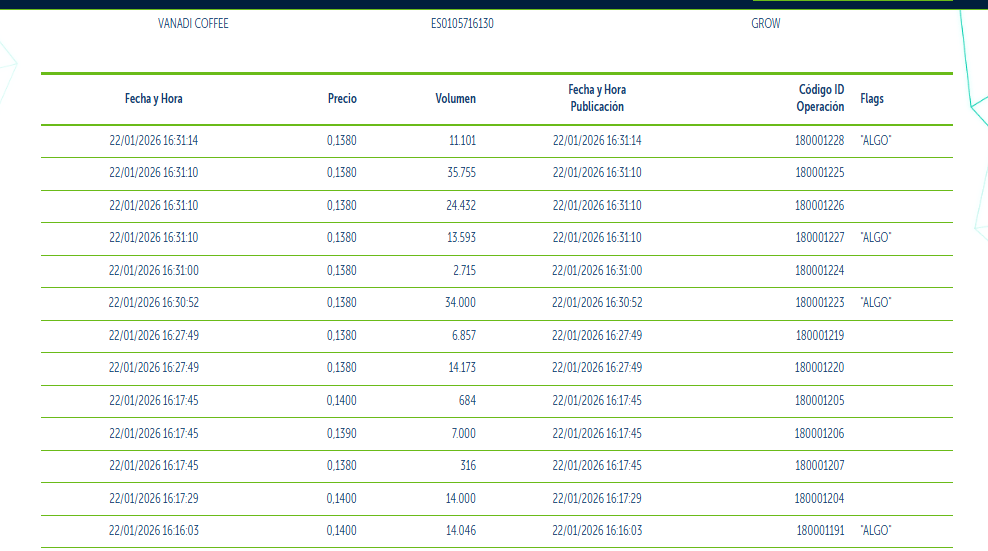
Task: Select the 16:31:00 publication time cell
Action: (x=597, y=270)
